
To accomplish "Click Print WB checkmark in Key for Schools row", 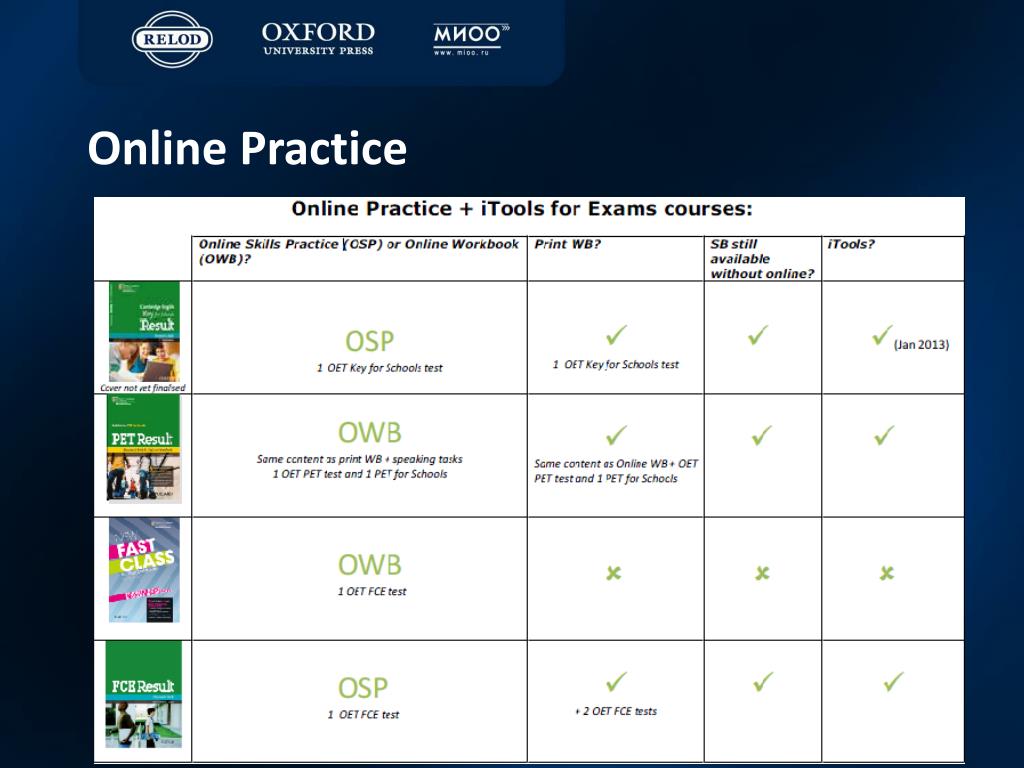I will click(616, 334).
